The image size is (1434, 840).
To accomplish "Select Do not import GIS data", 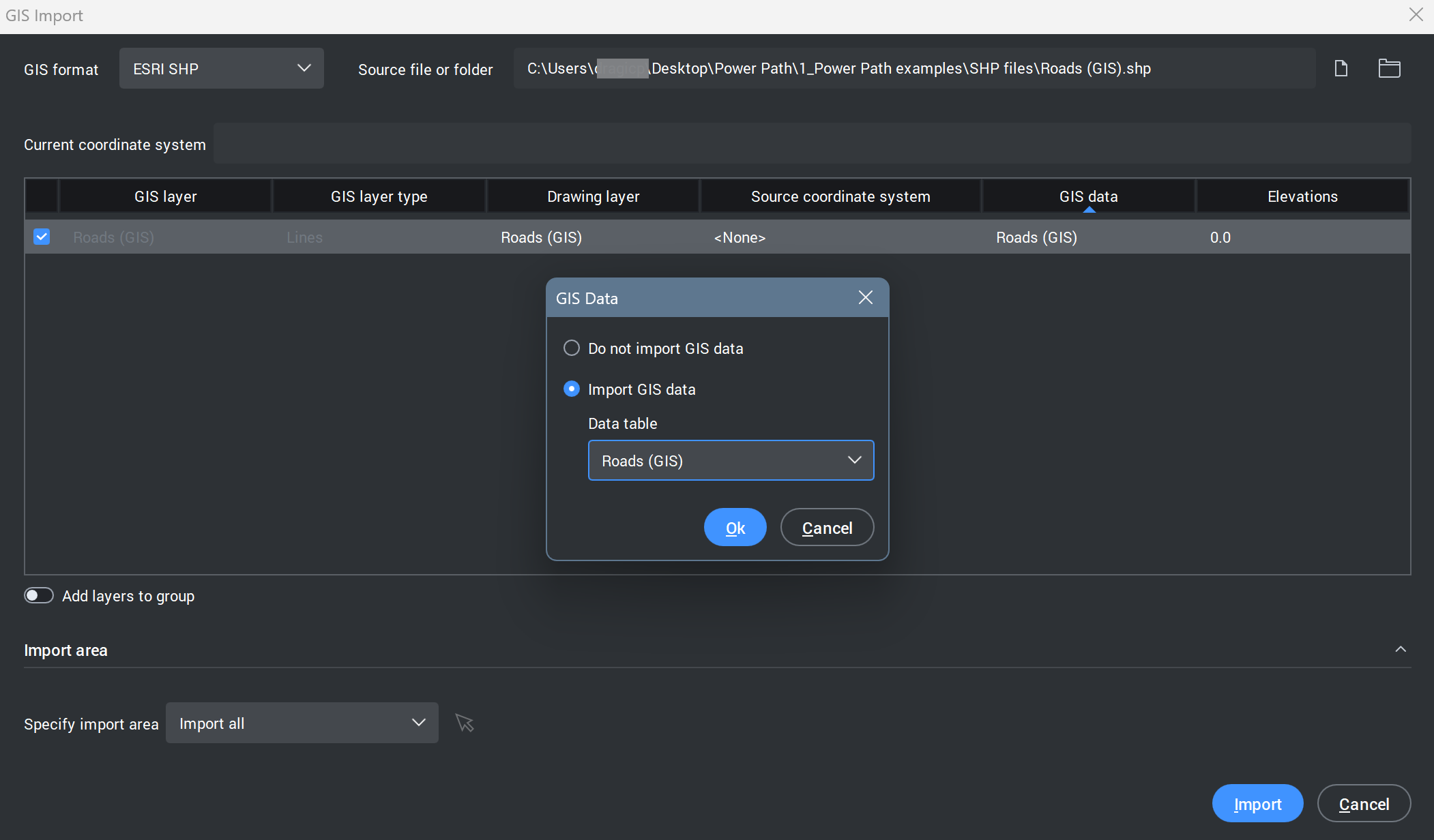I will coord(572,348).
